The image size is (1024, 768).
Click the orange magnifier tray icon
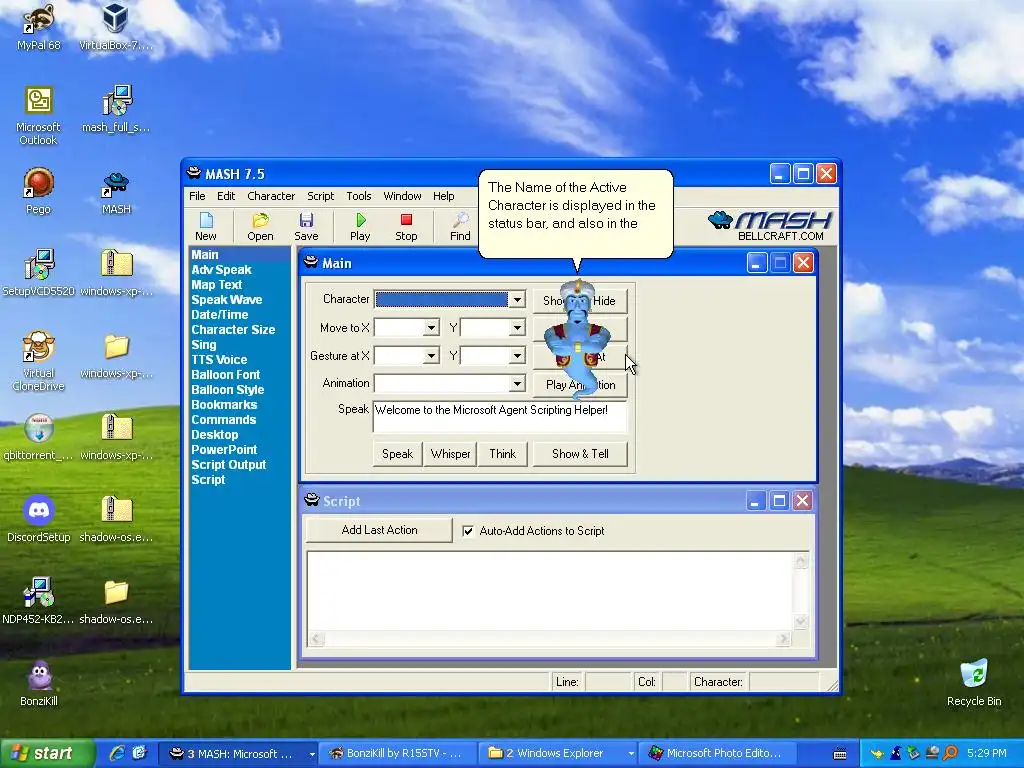(950, 753)
